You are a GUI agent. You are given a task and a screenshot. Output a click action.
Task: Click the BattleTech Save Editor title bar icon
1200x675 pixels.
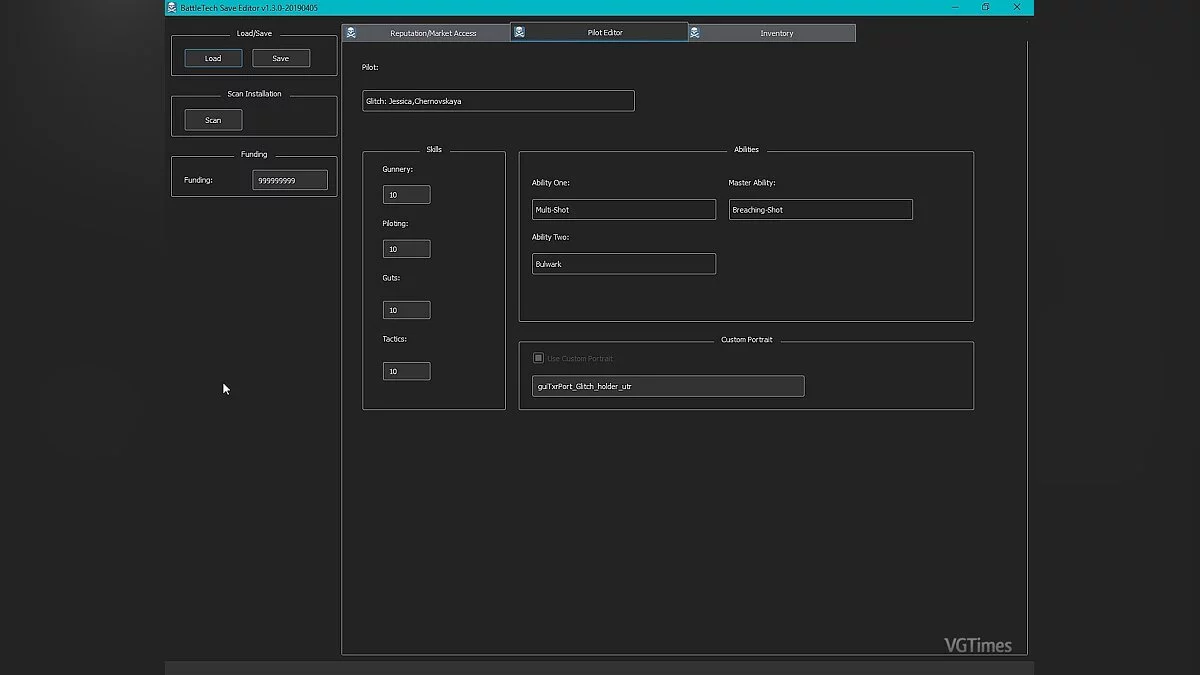click(x=172, y=7)
